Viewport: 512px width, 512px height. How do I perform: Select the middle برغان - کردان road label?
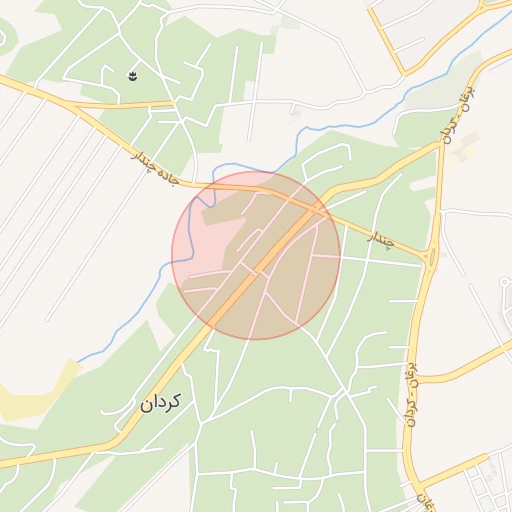[x=412, y=395]
